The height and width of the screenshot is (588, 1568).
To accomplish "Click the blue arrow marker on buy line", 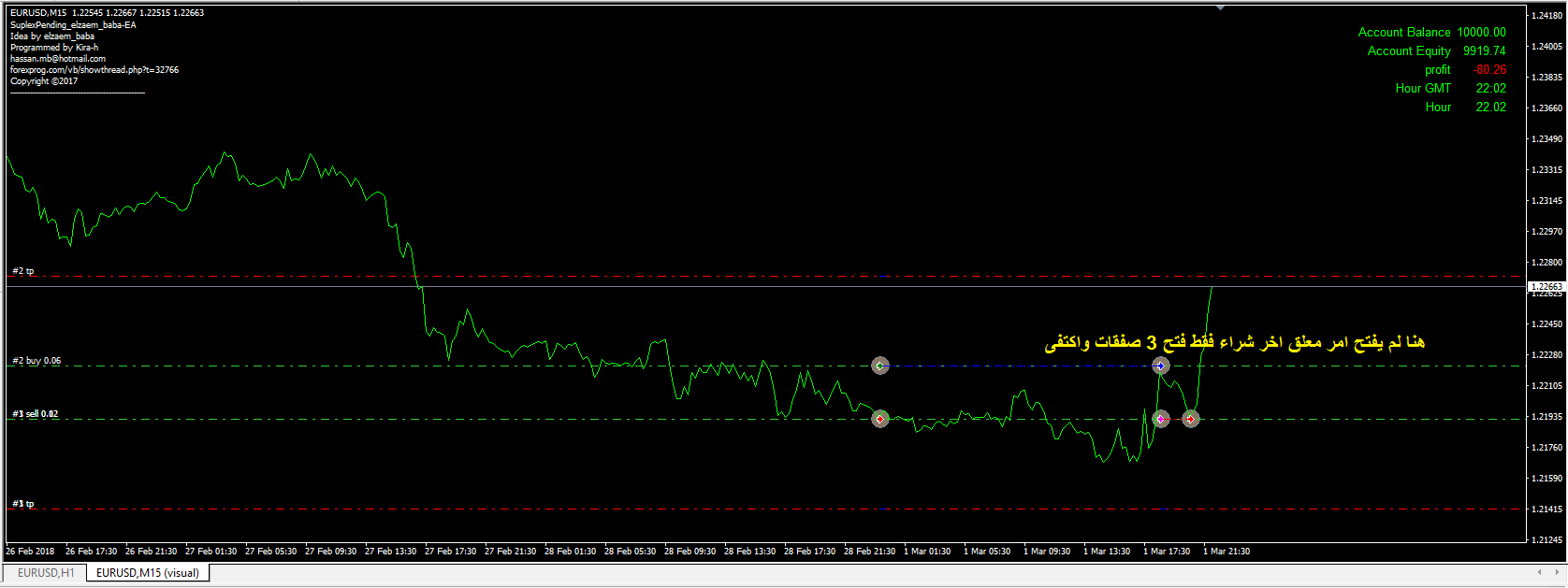I will [1160, 366].
